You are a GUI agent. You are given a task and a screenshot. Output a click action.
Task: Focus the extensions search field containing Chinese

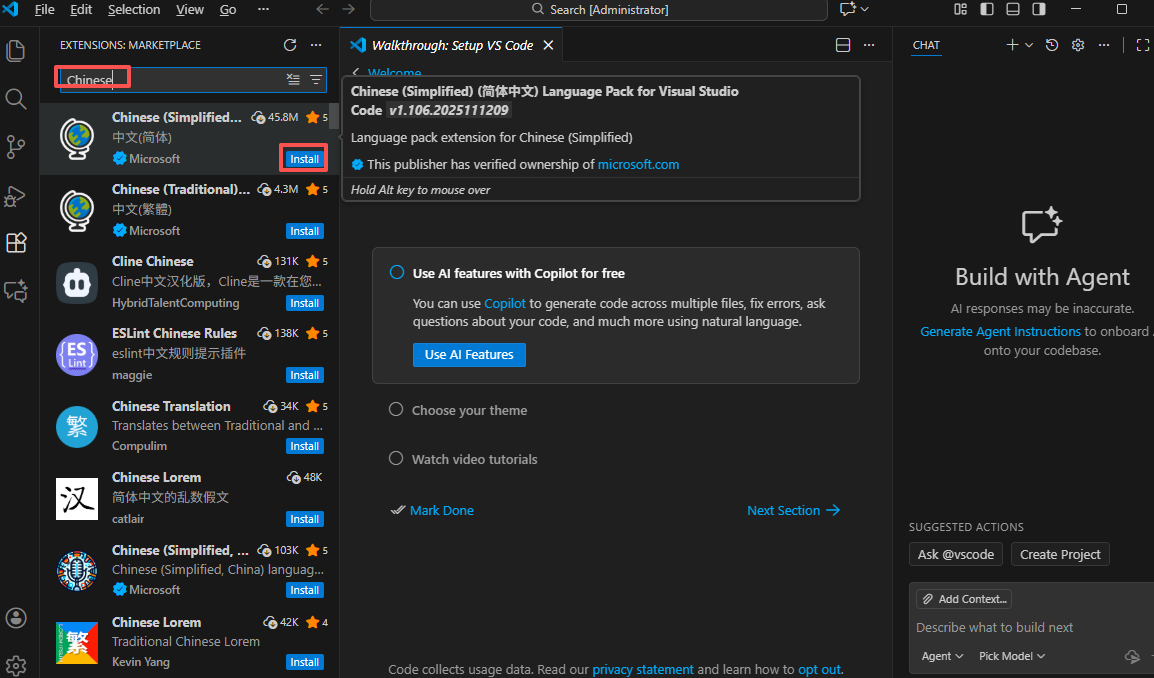tap(193, 80)
